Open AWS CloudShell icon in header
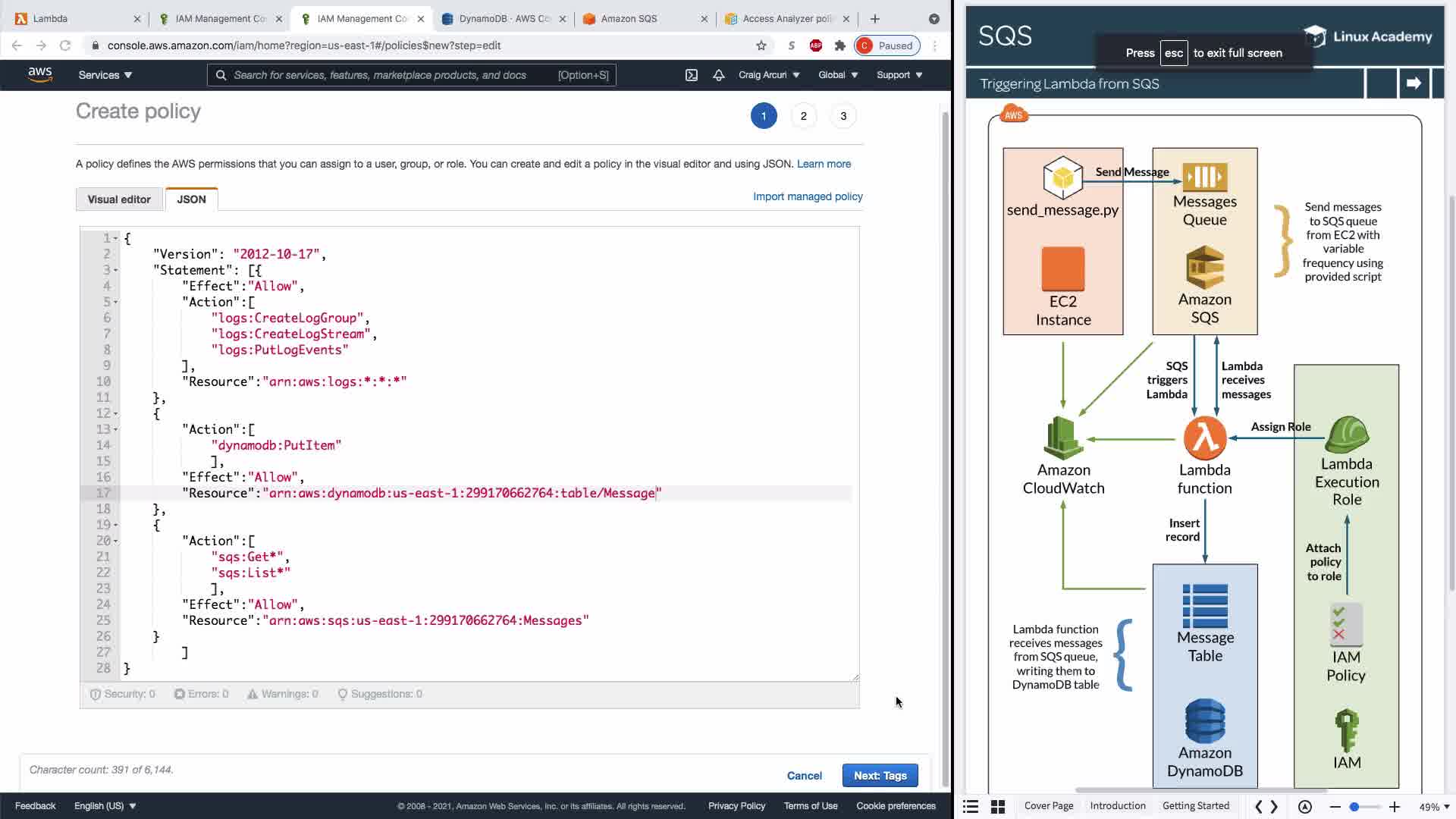 click(691, 75)
